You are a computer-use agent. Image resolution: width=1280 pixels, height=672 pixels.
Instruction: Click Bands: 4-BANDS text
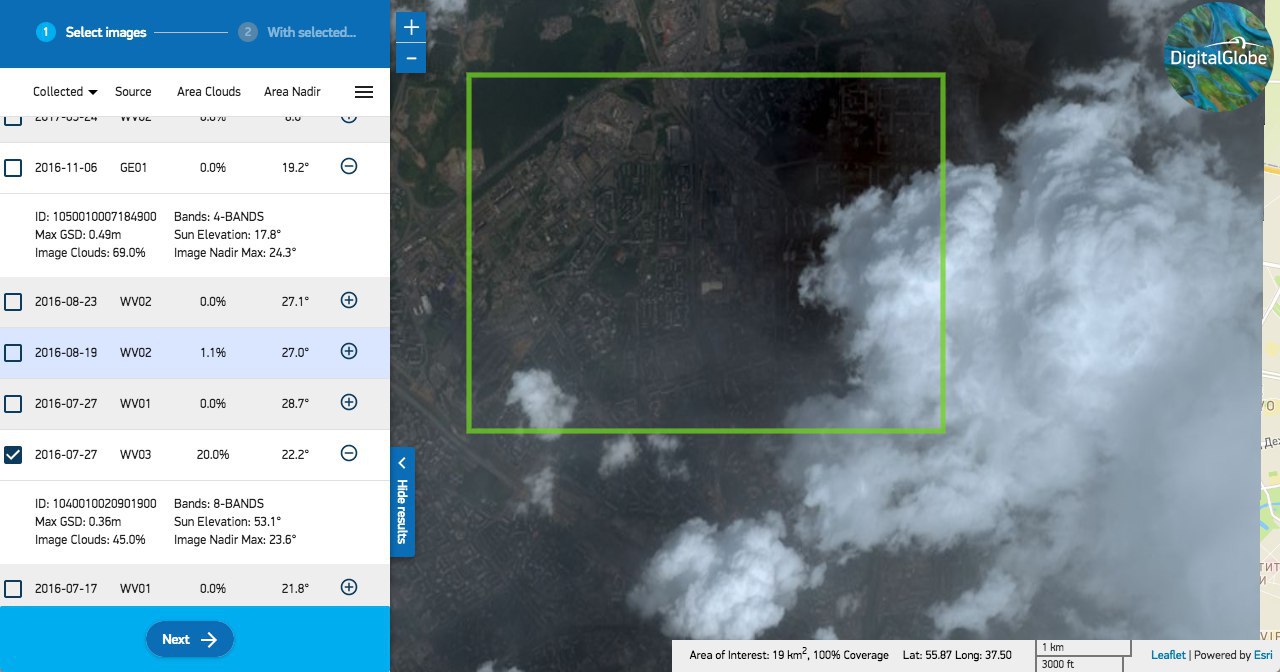coord(219,217)
